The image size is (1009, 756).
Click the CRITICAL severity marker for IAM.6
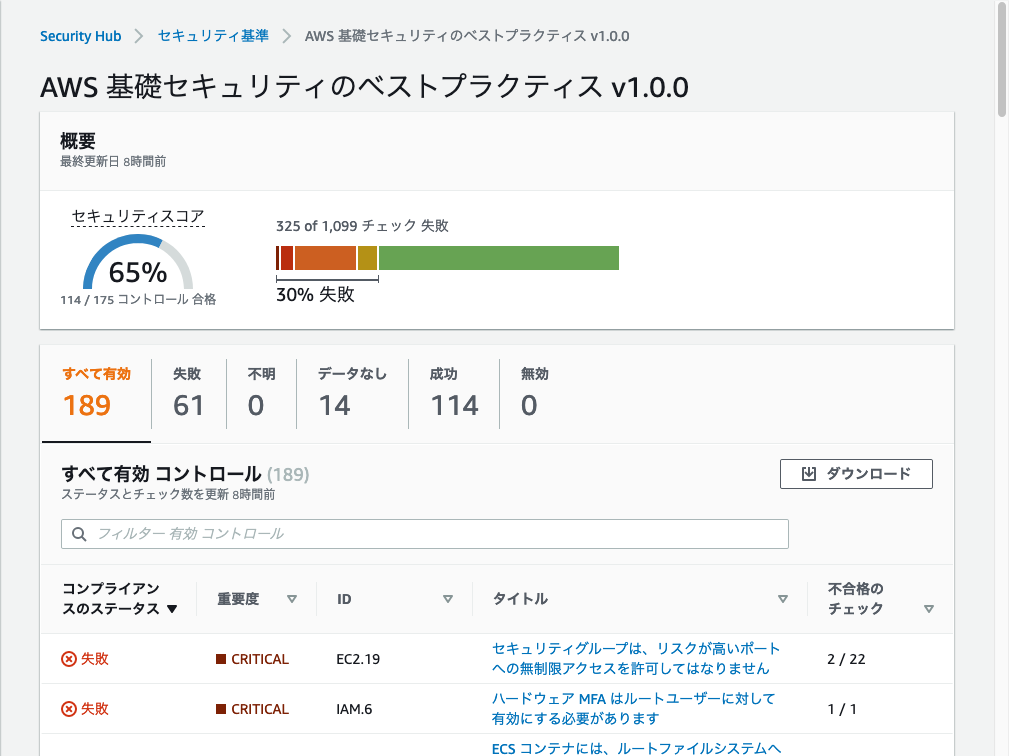[x=221, y=709]
